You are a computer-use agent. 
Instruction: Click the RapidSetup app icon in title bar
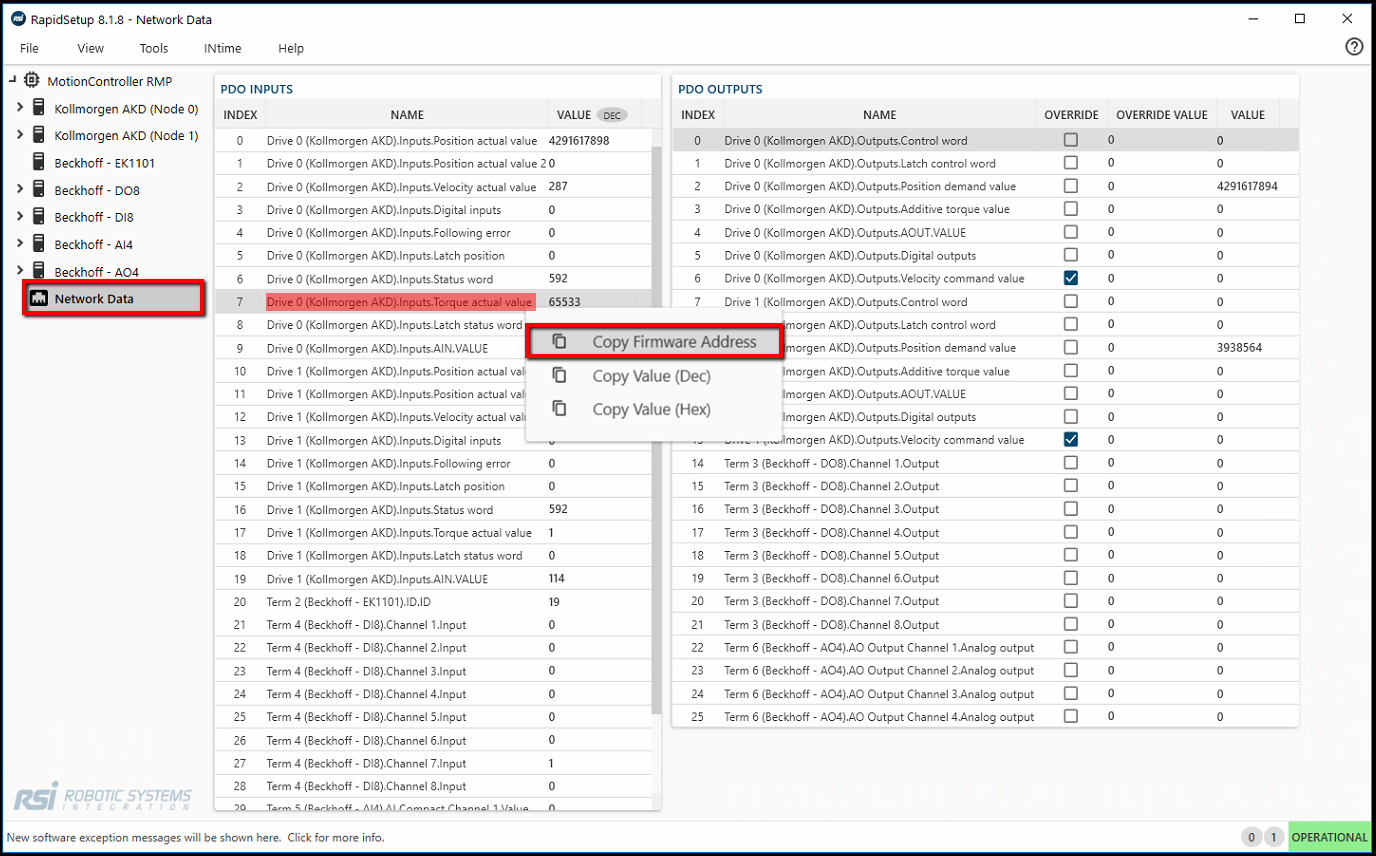(17, 19)
